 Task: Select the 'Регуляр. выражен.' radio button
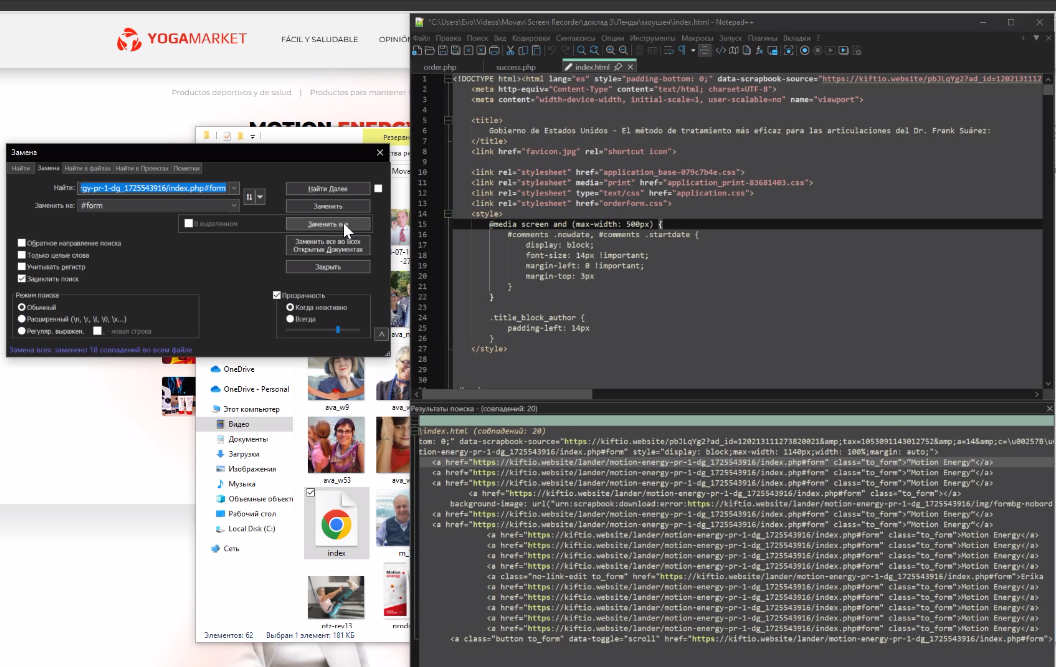pos(22,331)
